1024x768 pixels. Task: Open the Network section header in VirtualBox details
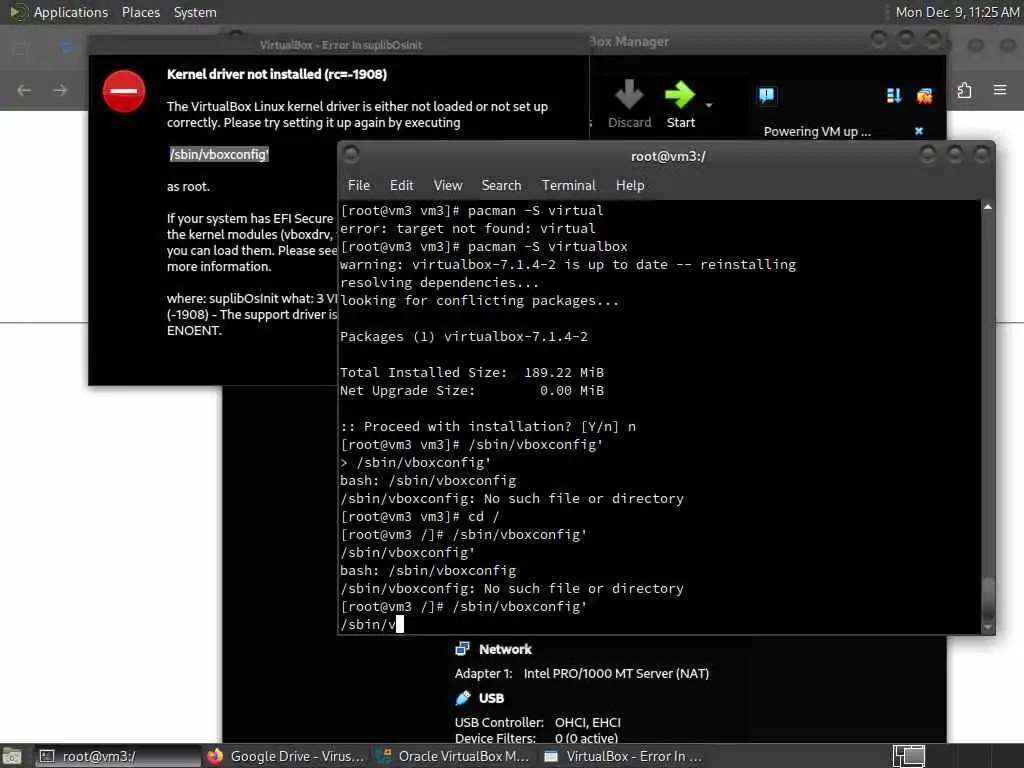(x=505, y=649)
